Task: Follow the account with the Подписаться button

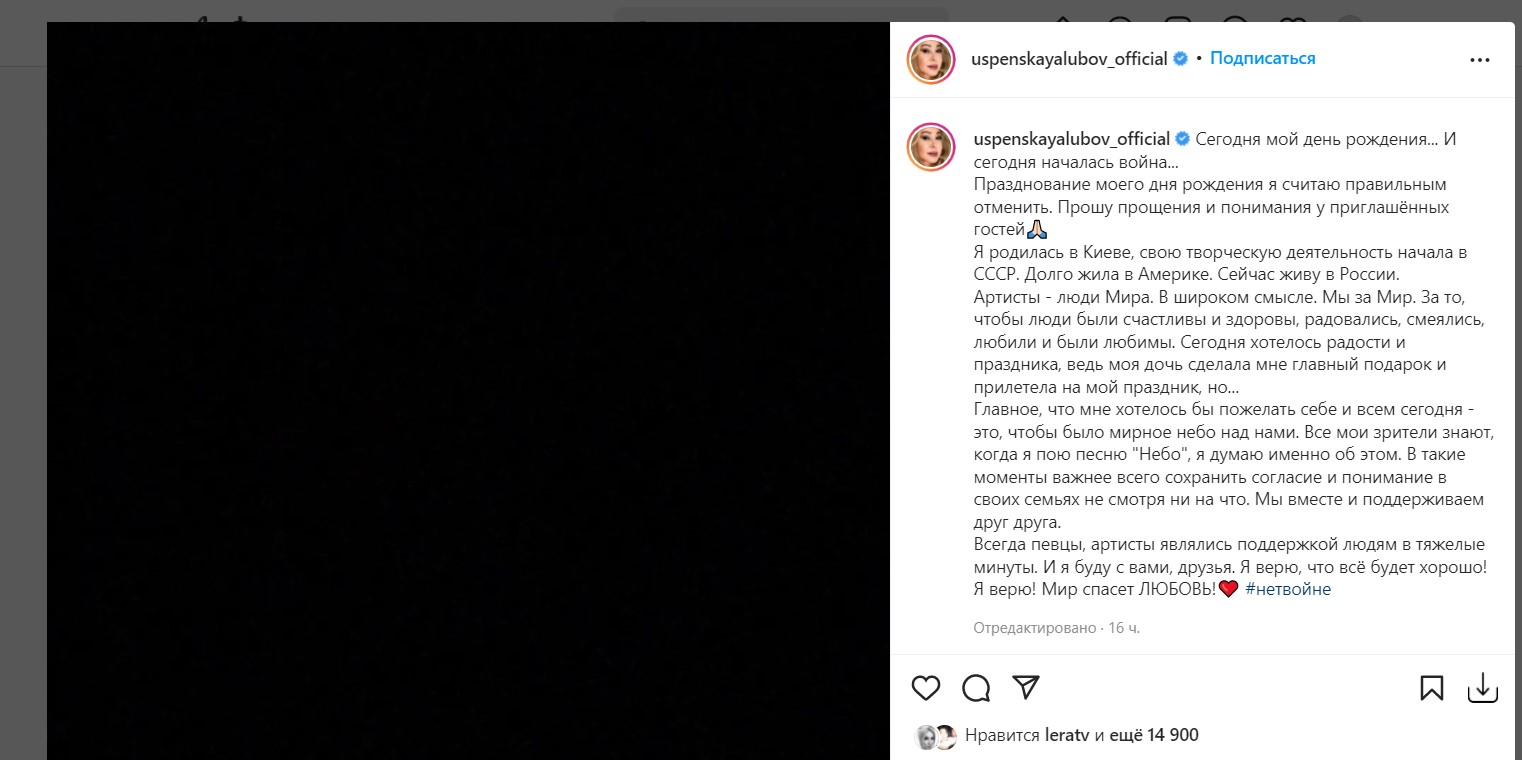Action: click(x=1263, y=59)
